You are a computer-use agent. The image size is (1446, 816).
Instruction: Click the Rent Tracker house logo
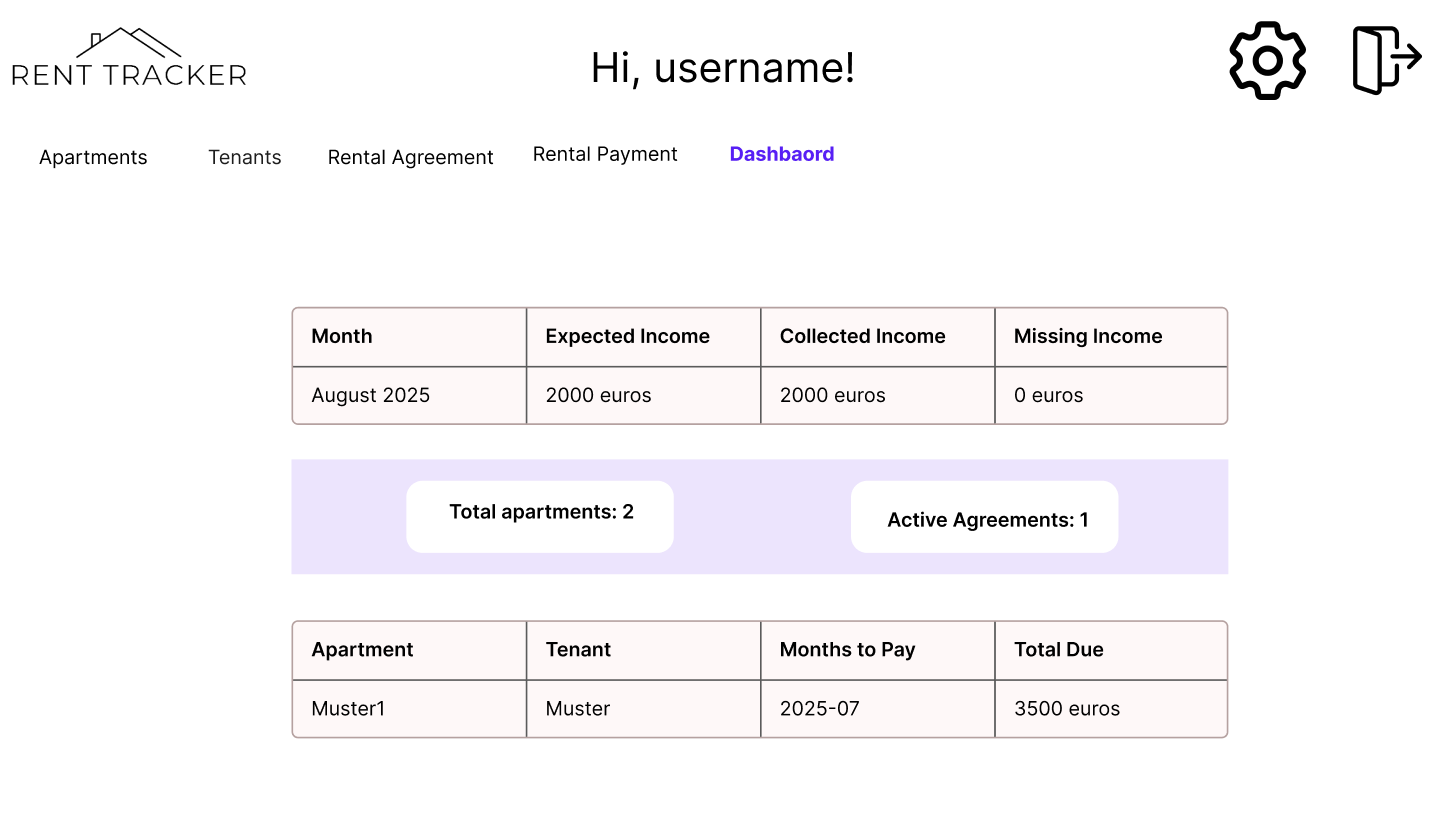point(129,58)
